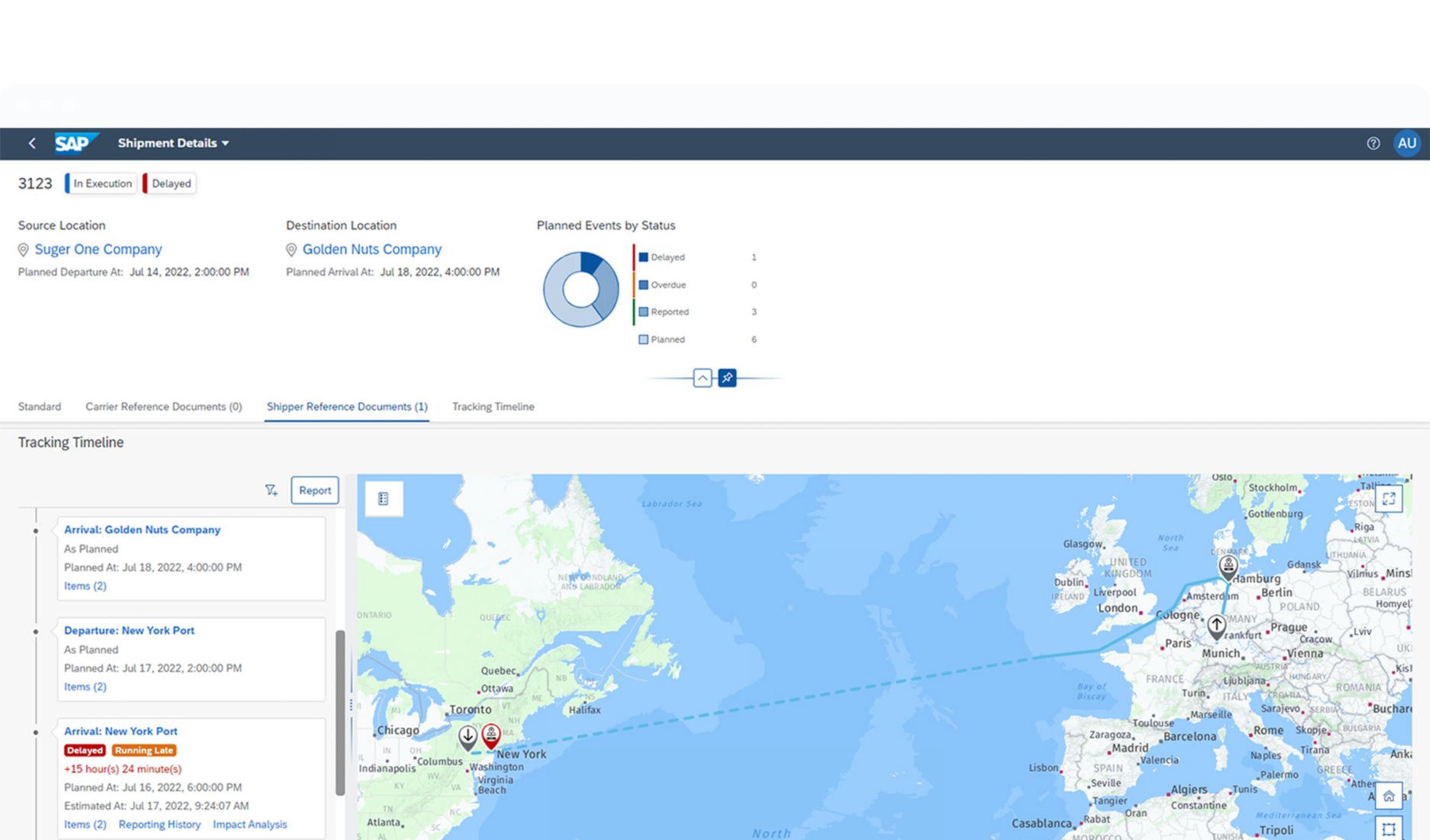Open the AU user avatar menu

pos(1407,143)
